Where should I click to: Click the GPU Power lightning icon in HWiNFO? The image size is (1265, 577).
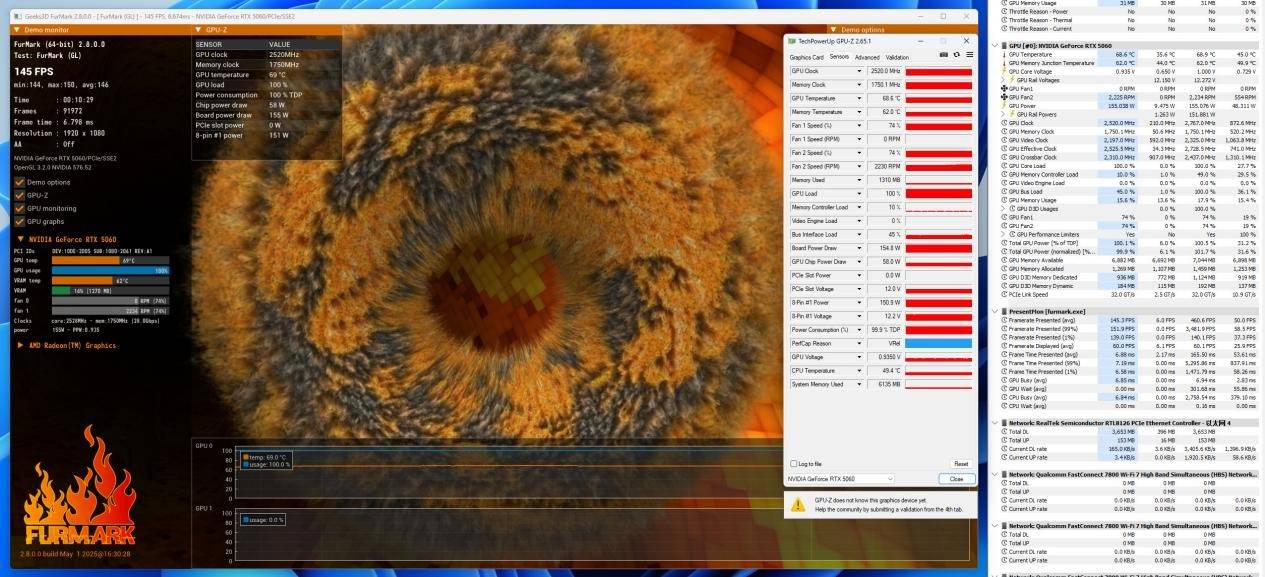(x=1004, y=106)
